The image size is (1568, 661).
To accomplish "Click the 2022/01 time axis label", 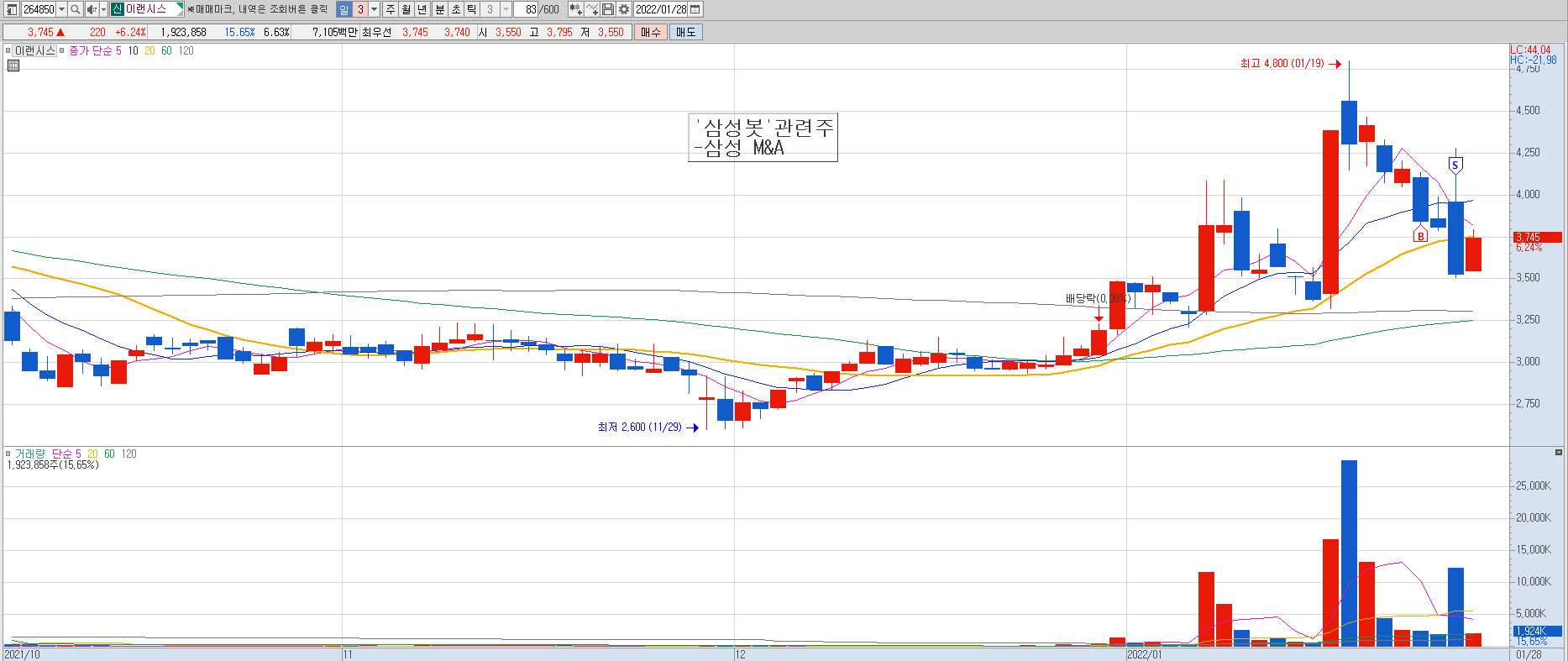I will click(1144, 654).
